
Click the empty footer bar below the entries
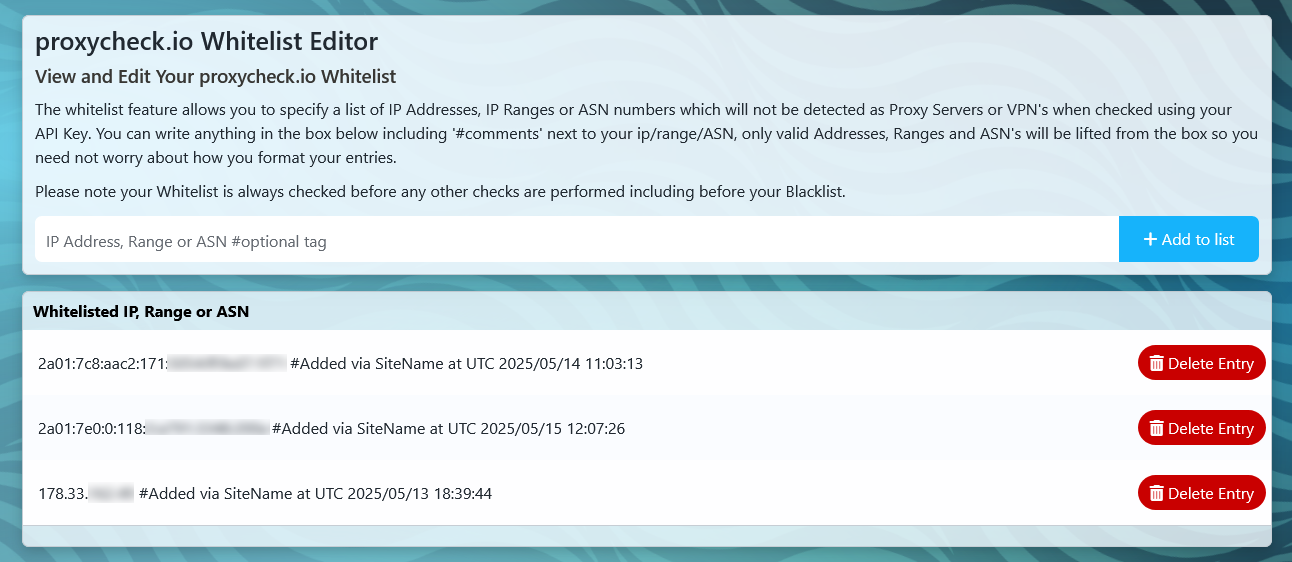pos(647,536)
